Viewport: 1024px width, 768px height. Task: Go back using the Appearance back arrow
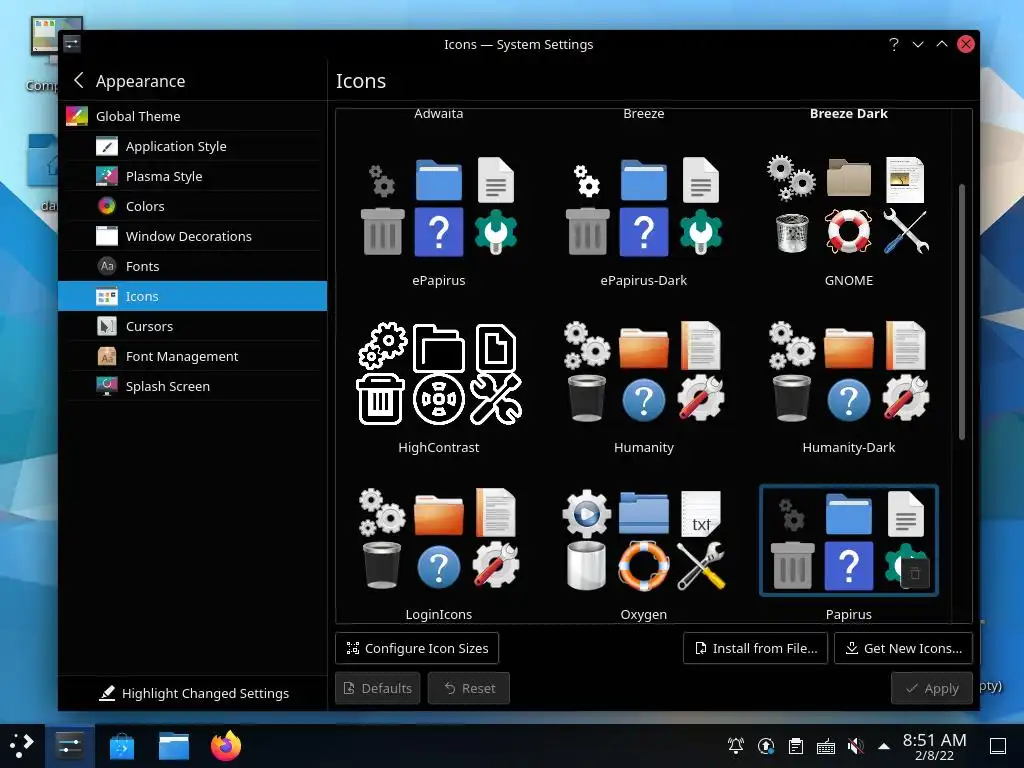(x=78, y=80)
